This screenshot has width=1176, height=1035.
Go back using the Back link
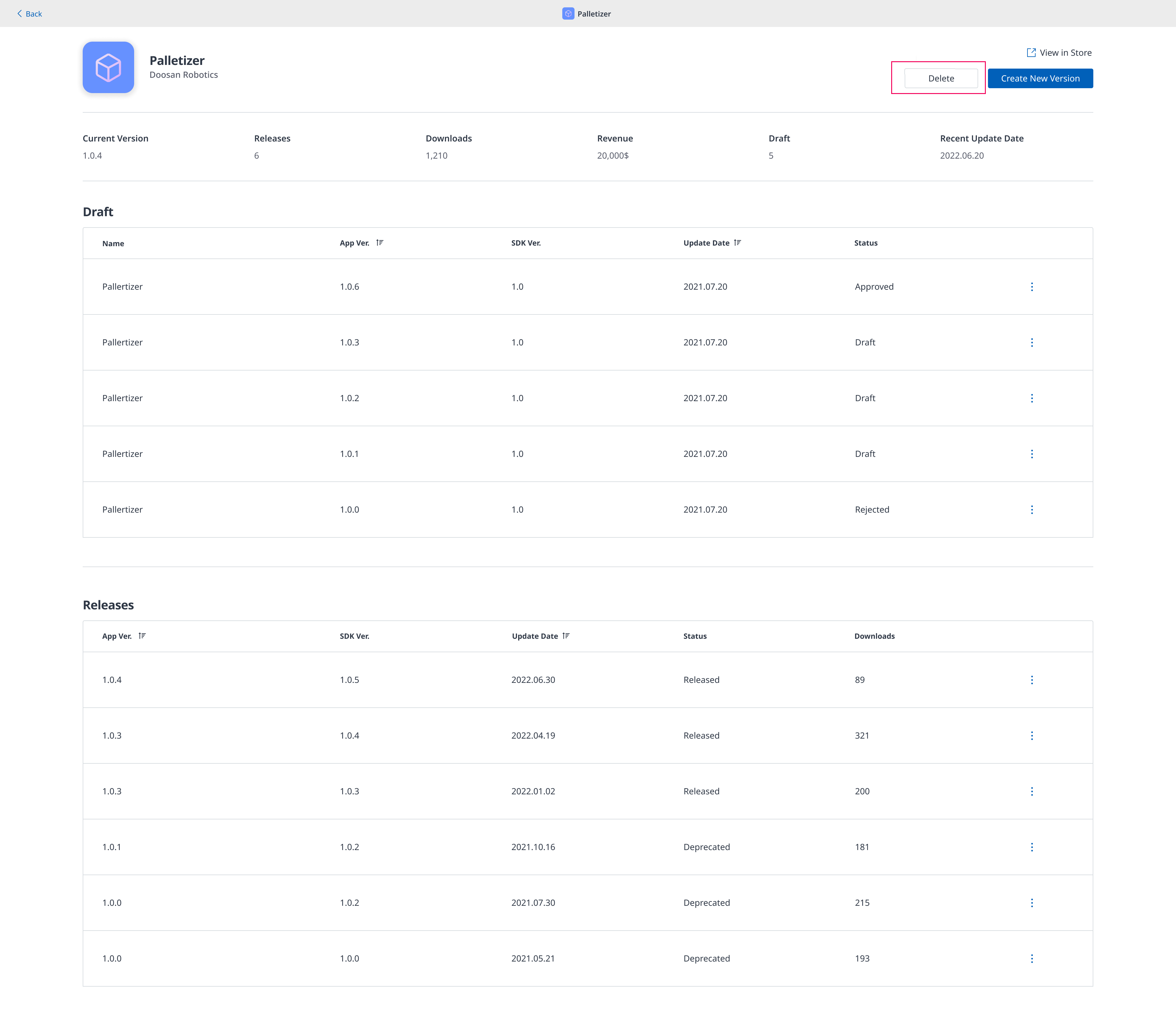pyautogui.click(x=29, y=14)
